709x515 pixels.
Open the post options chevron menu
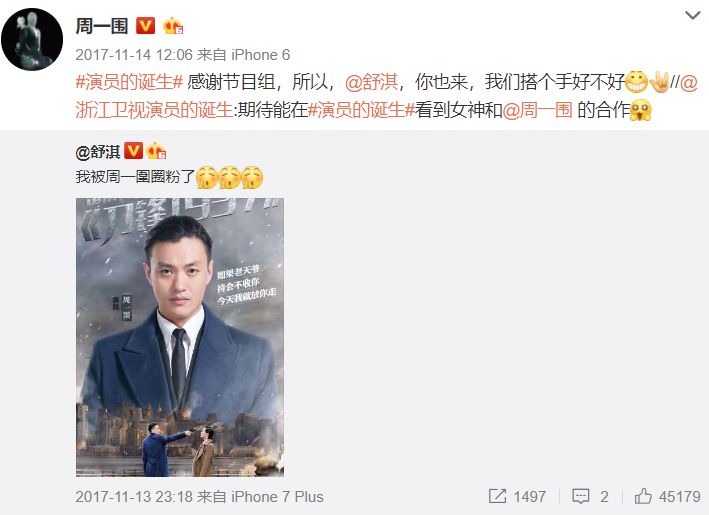[x=692, y=16]
